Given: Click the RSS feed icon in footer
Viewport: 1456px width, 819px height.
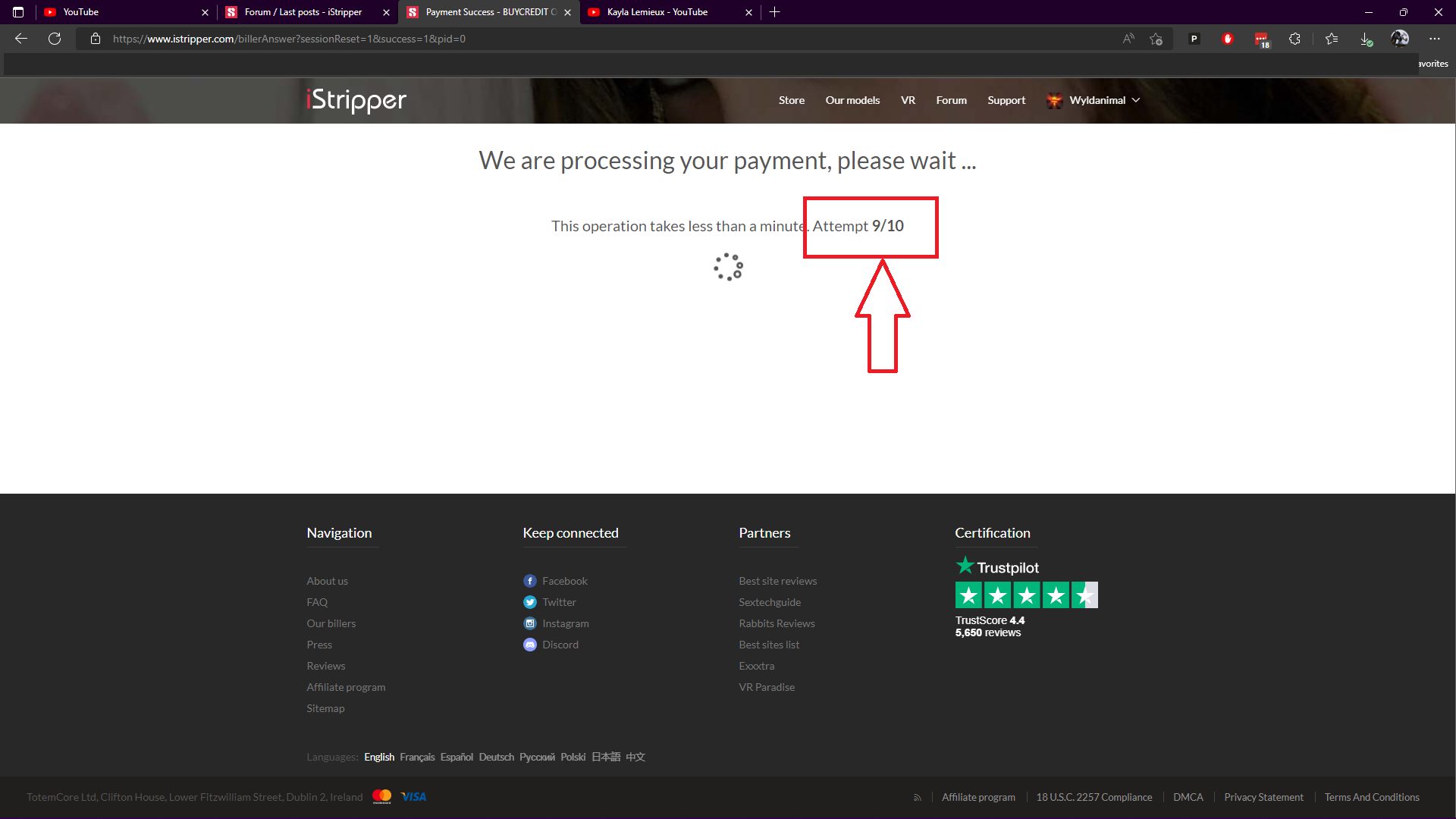Looking at the screenshot, I should [x=917, y=797].
